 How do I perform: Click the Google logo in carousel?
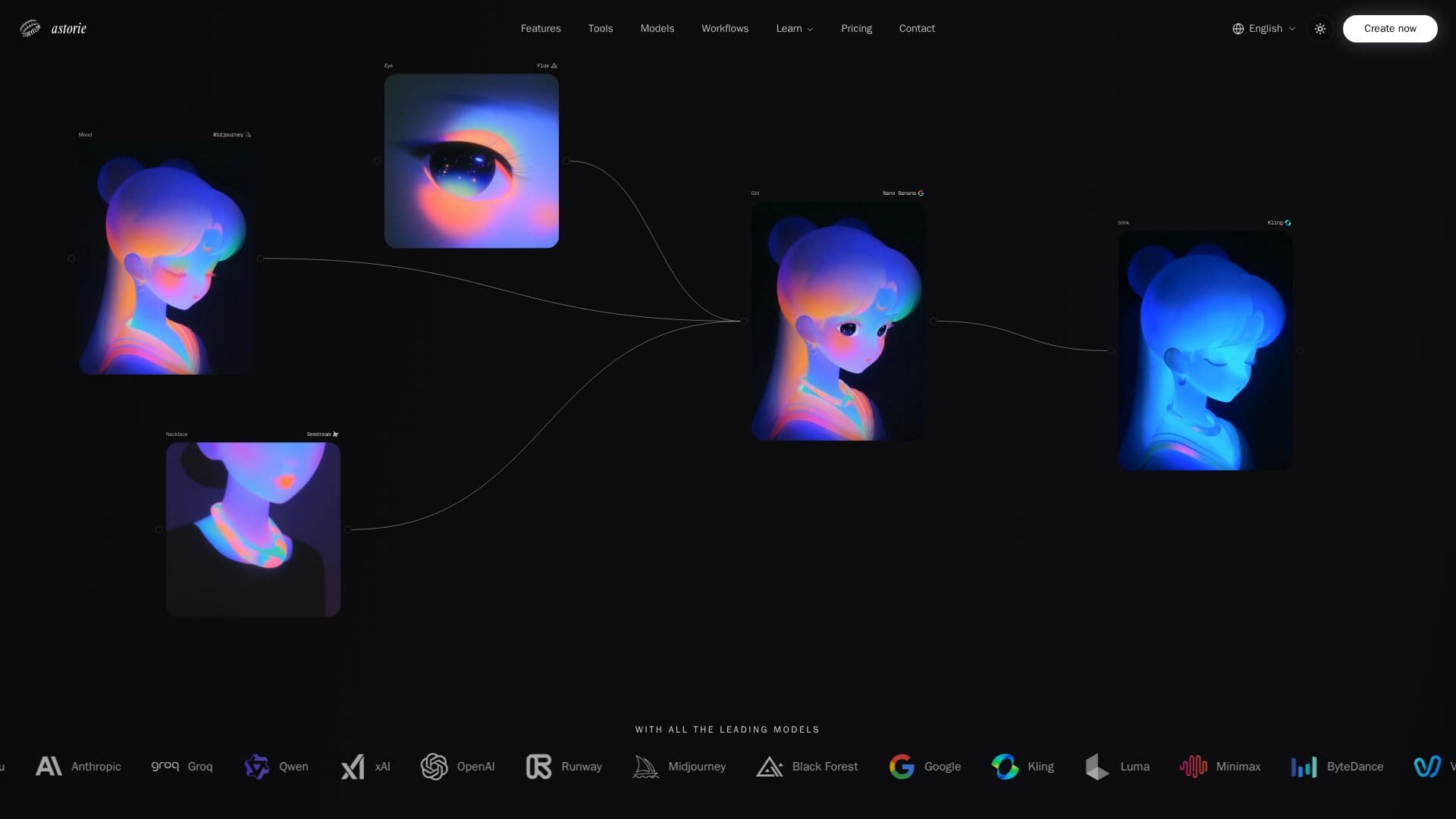[x=902, y=767]
